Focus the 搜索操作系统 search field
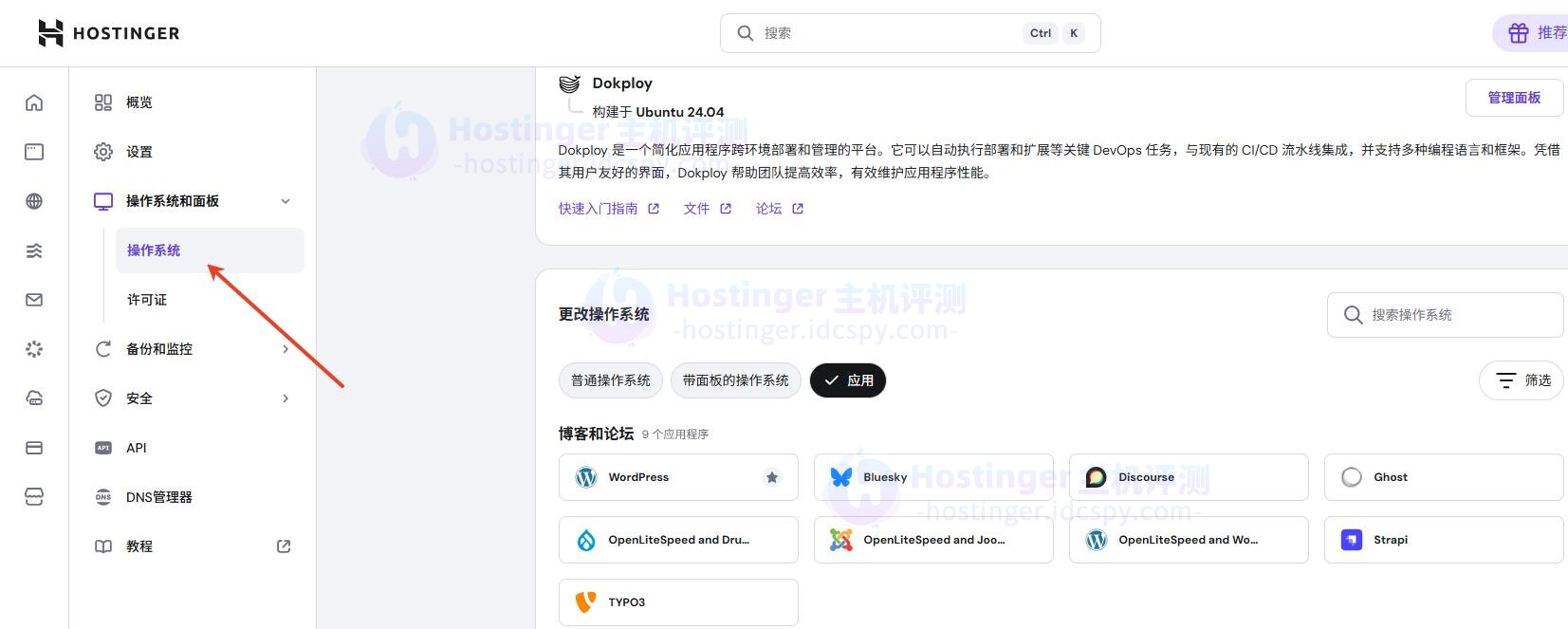The width and height of the screenshot is (1568, 629). [x=1446, y=315]
